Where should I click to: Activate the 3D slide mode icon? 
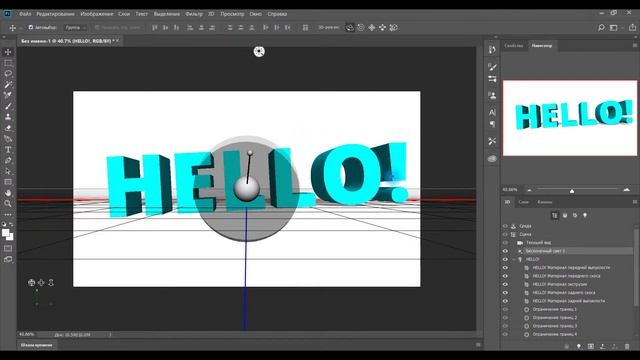click(x=382, y=28)
